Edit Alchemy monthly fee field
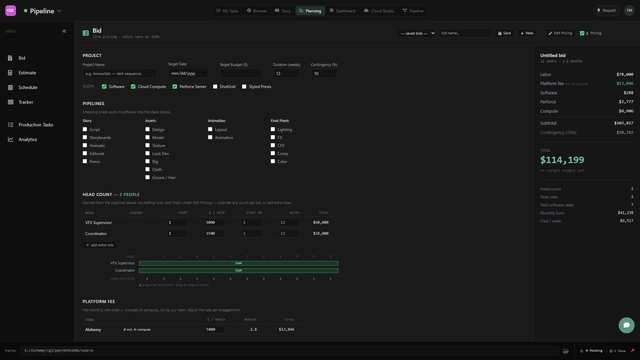 tap(214, 329)
